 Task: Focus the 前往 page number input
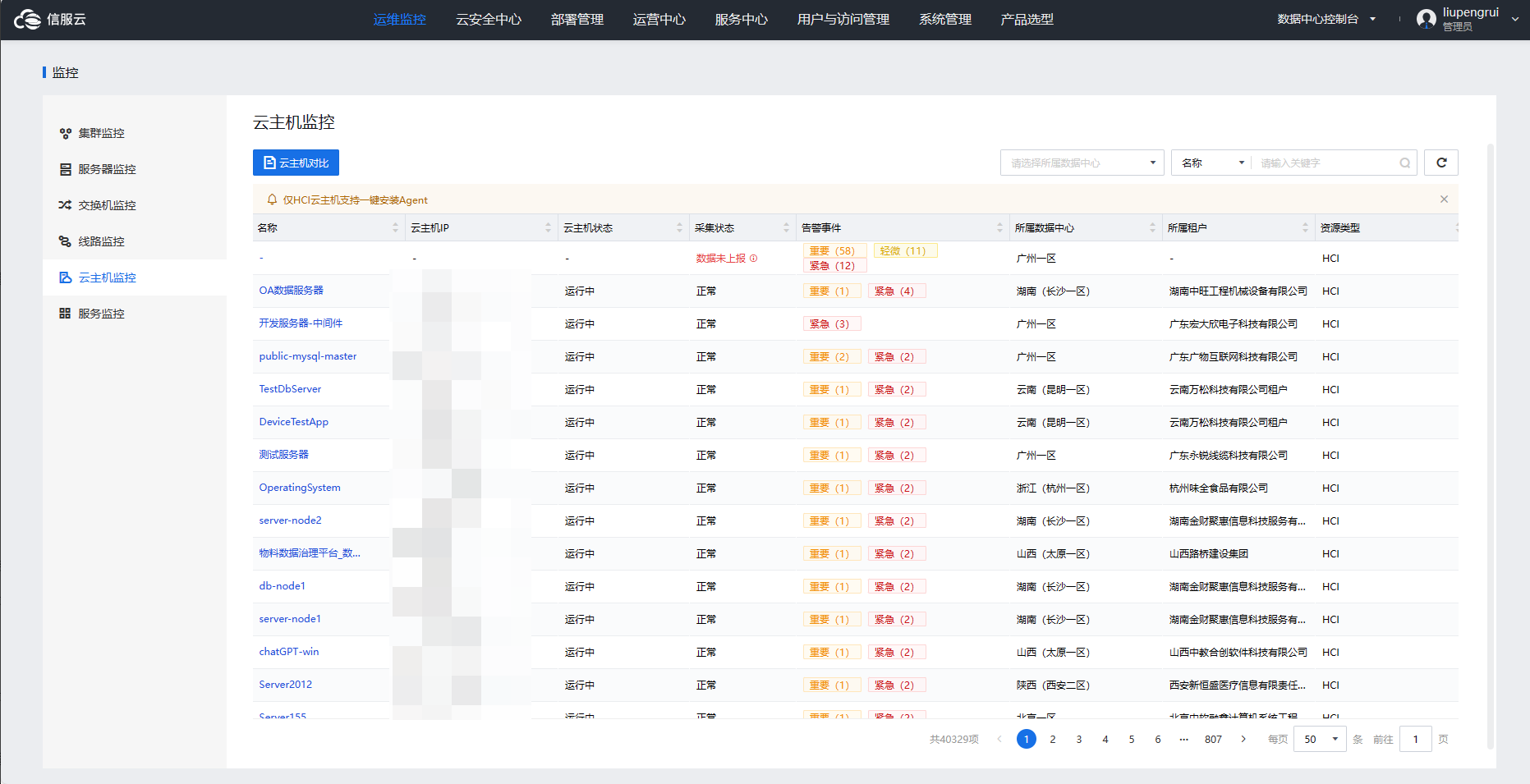click(x=1416, y=739)
